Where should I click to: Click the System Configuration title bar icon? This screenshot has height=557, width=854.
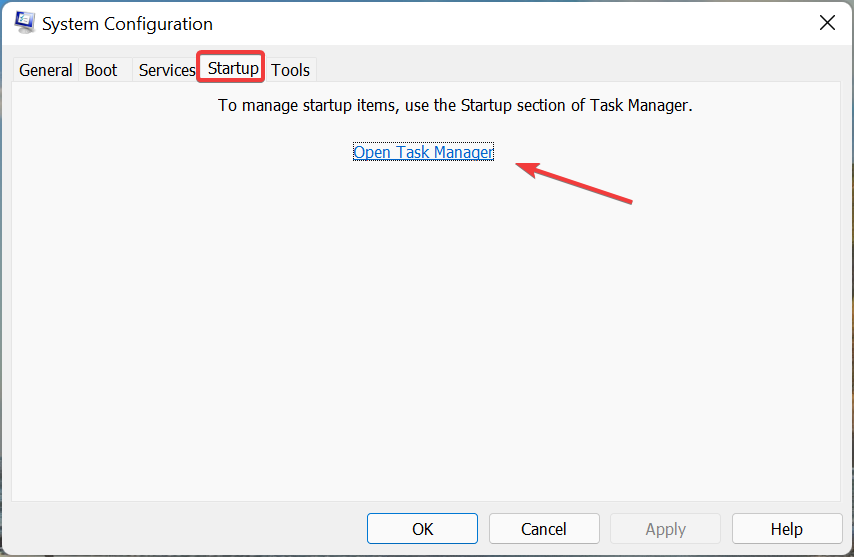point(25,23)
